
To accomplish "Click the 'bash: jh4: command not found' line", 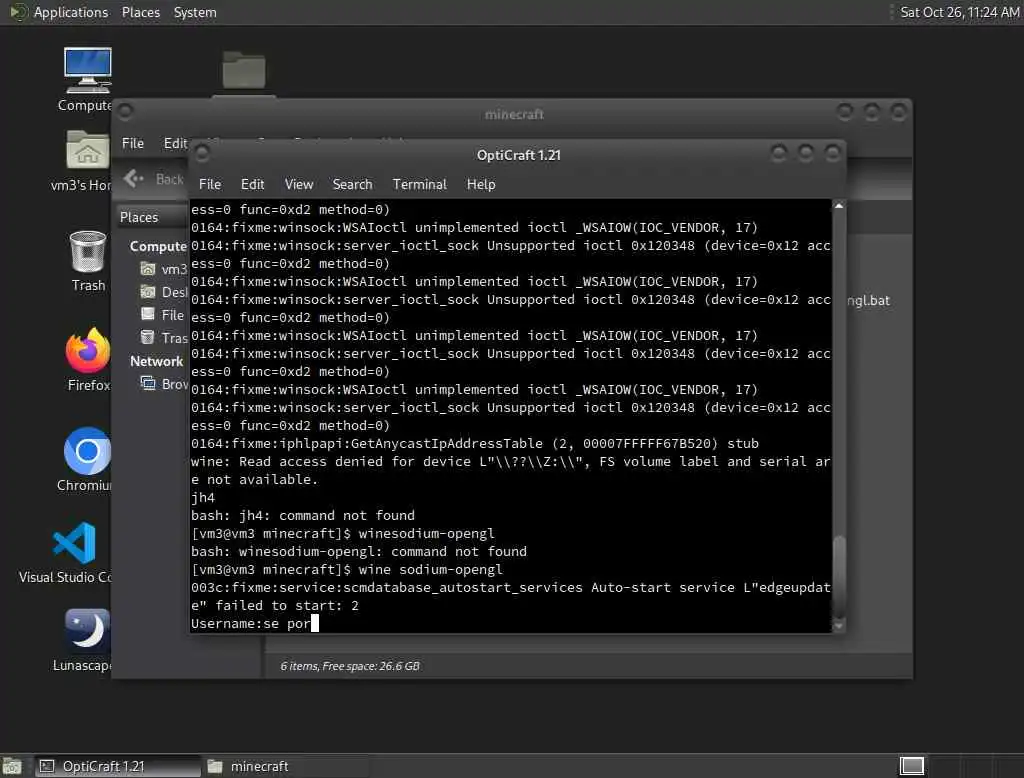I will pyautogui.click(x=302, y=515).
